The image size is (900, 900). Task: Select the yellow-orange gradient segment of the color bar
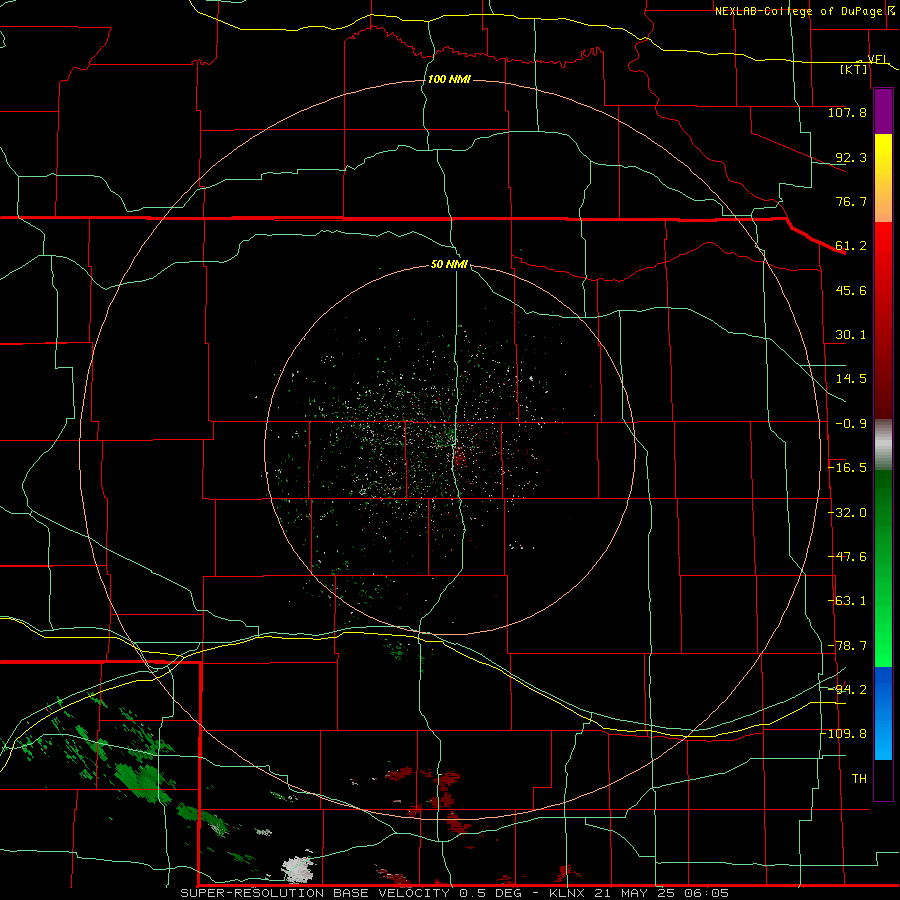(x=883, y=179)
